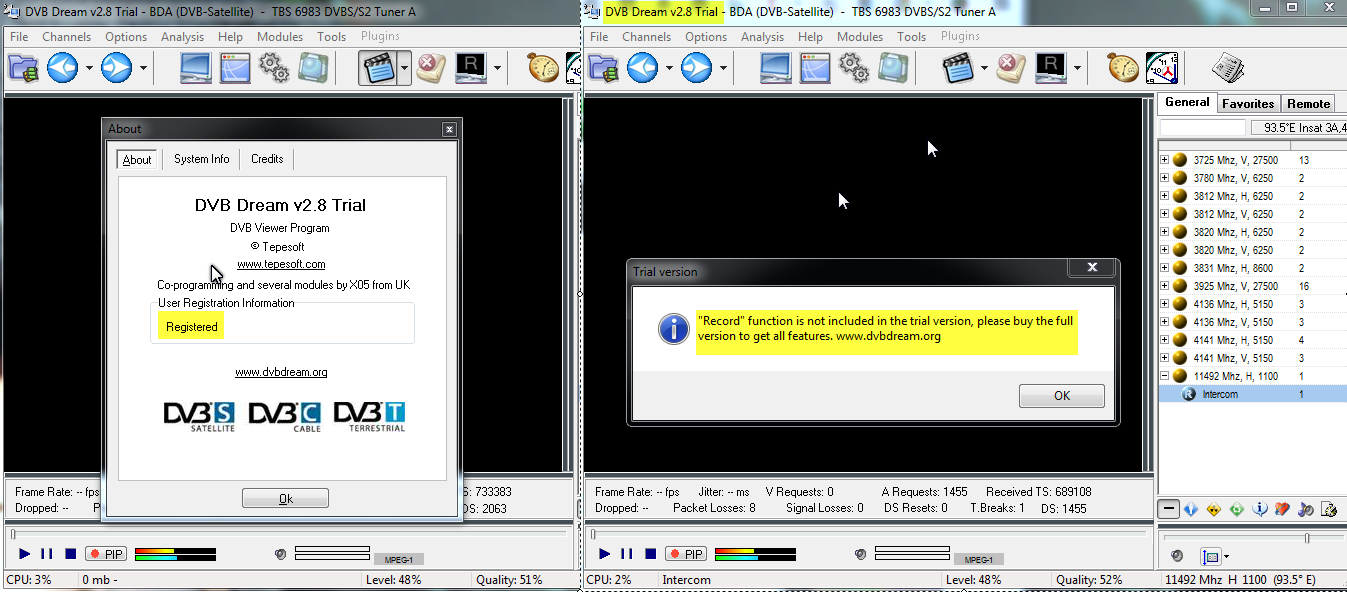Image resolution: width=1347 pixels, height=592 pixels.
Task: Click Ok button in About dialog
Action: [x=285, y=499]
